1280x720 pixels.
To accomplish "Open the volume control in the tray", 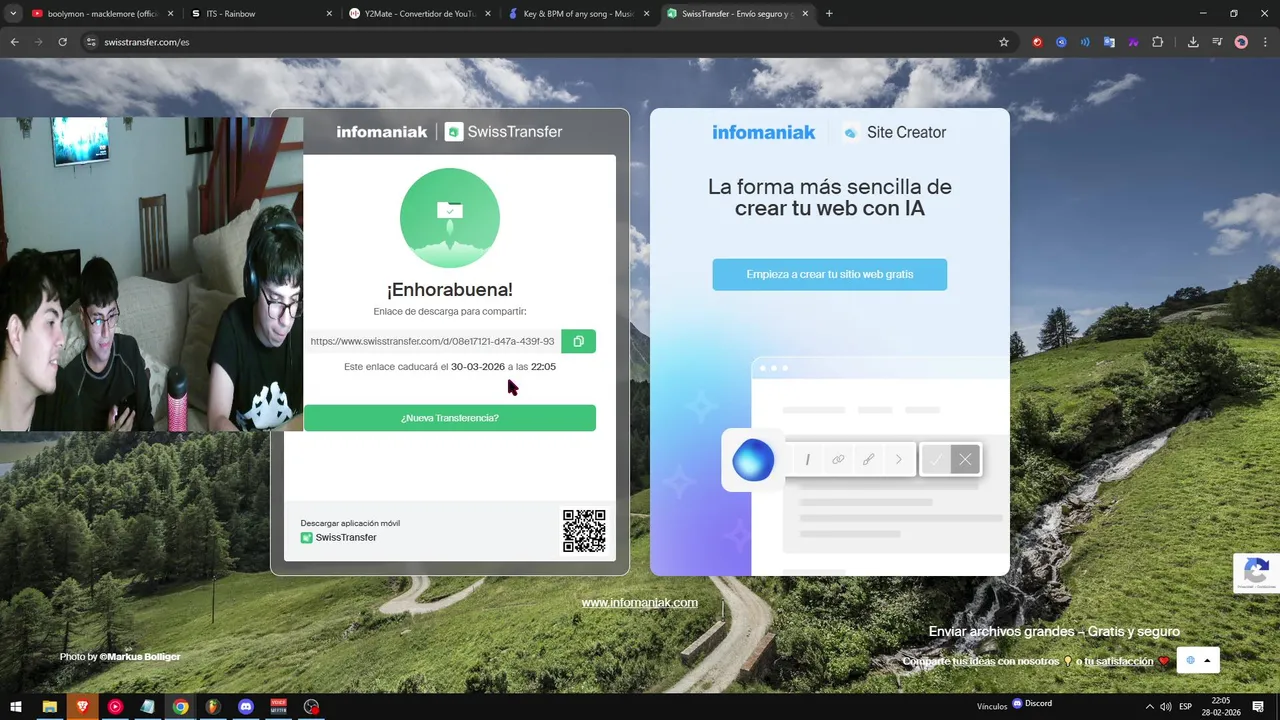I will 1165,707.
